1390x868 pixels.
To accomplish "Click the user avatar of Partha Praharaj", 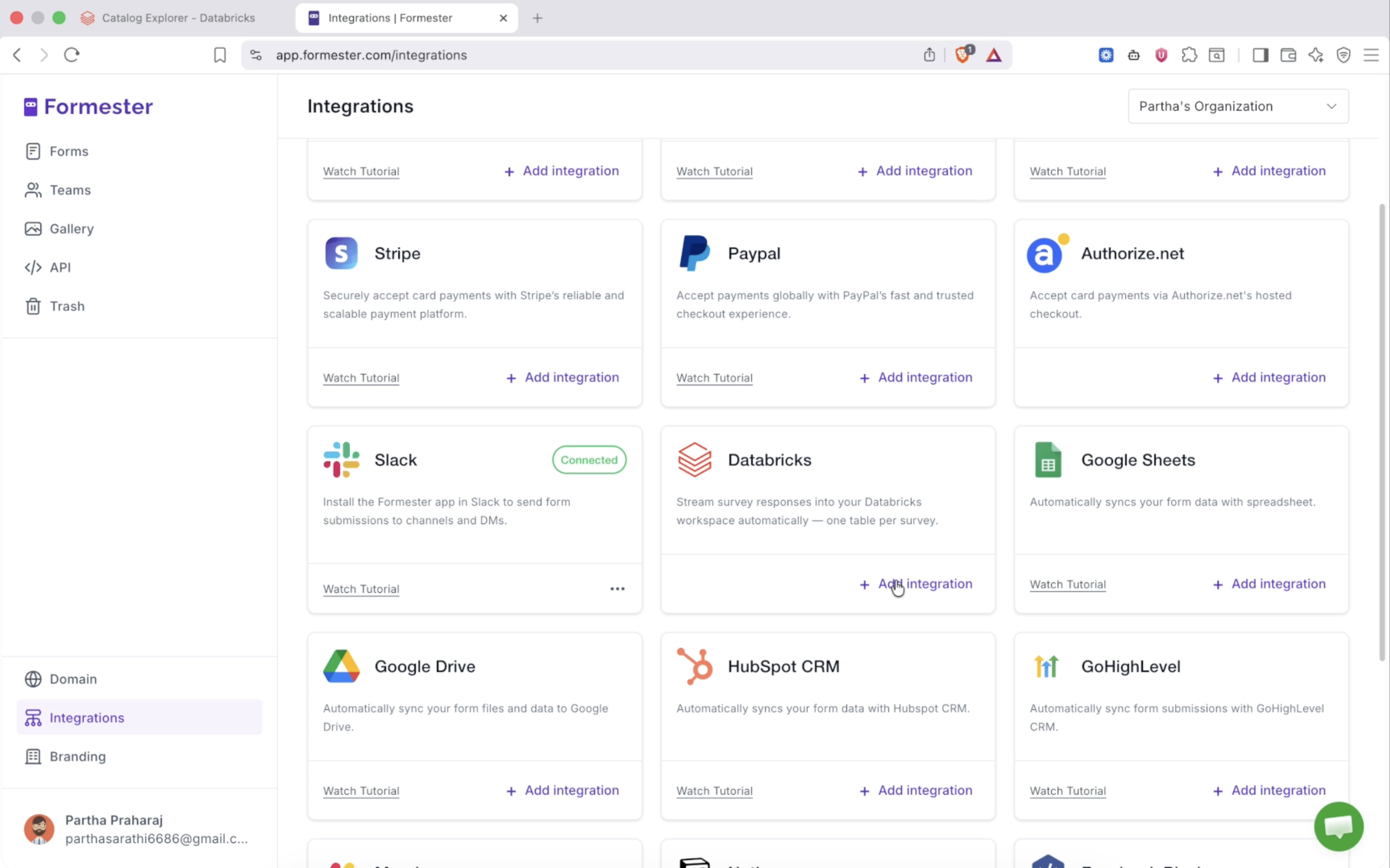I will coord(39,830).
